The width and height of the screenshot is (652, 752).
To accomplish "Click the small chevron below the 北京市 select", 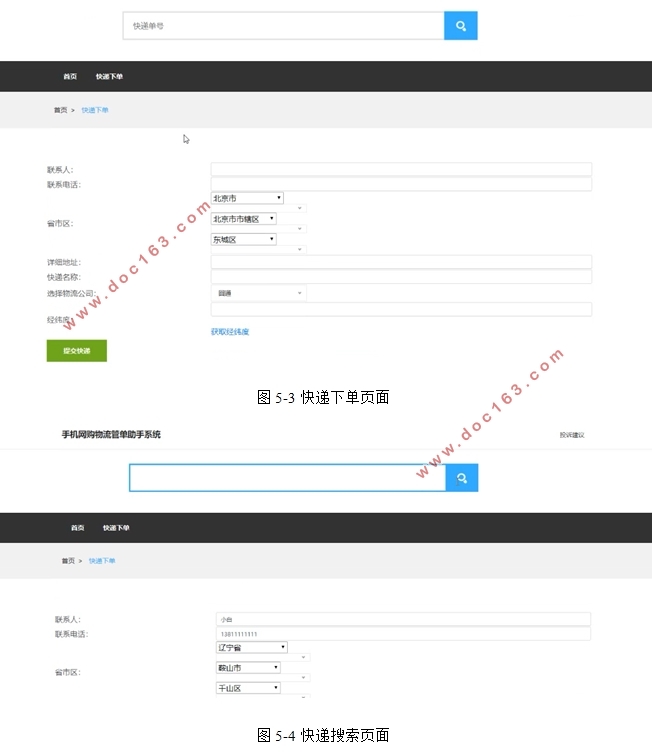I will [299, 208].
